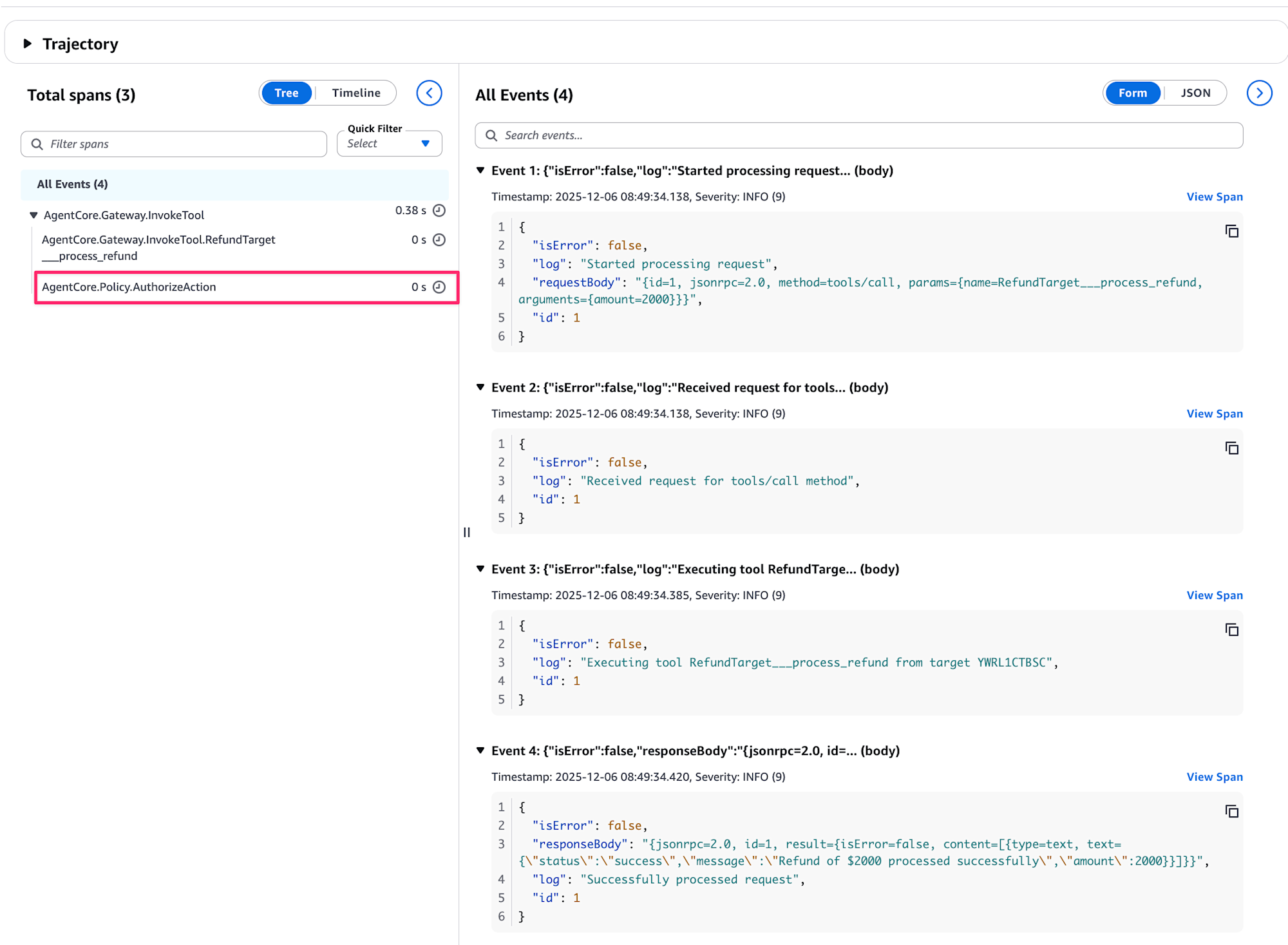1288x945 pixels.
Task: Click View Span link for Event 4
Action: click(x=1214, y=777)
